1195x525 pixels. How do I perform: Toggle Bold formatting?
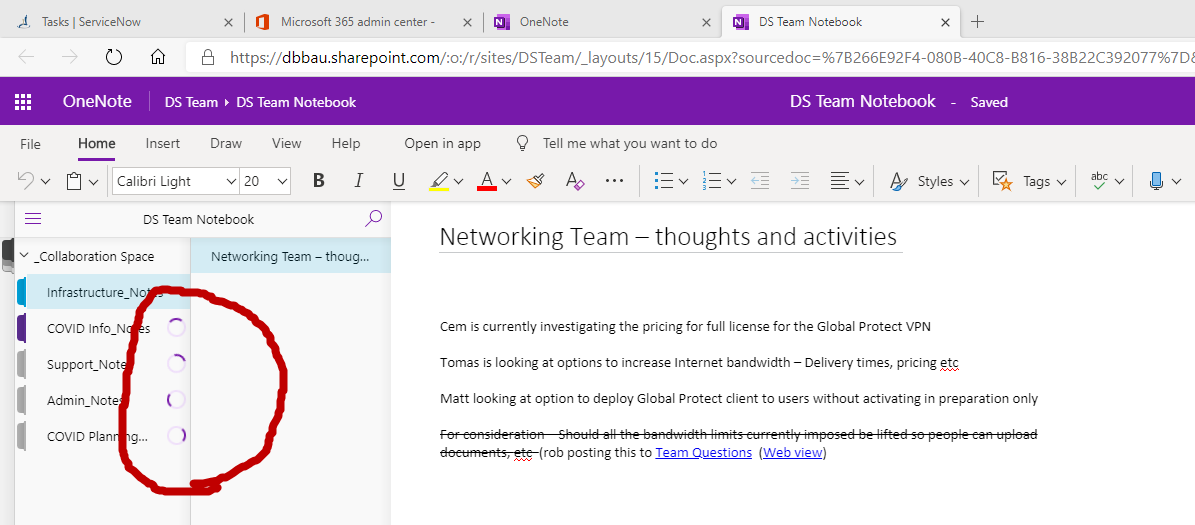[319, 181]
